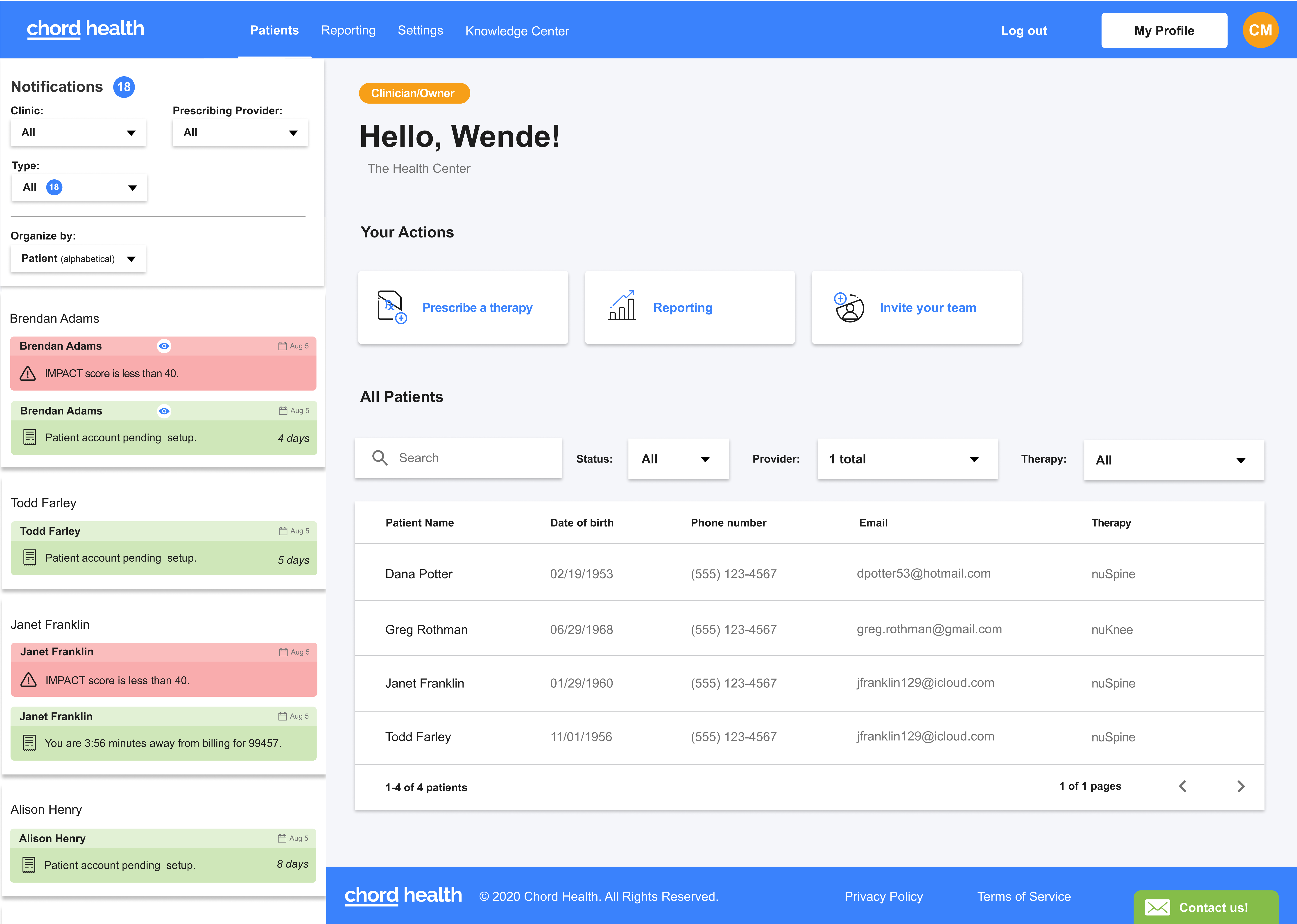
Task: Click calendar icon on Alison Henry notification
Action: [282, 838]
